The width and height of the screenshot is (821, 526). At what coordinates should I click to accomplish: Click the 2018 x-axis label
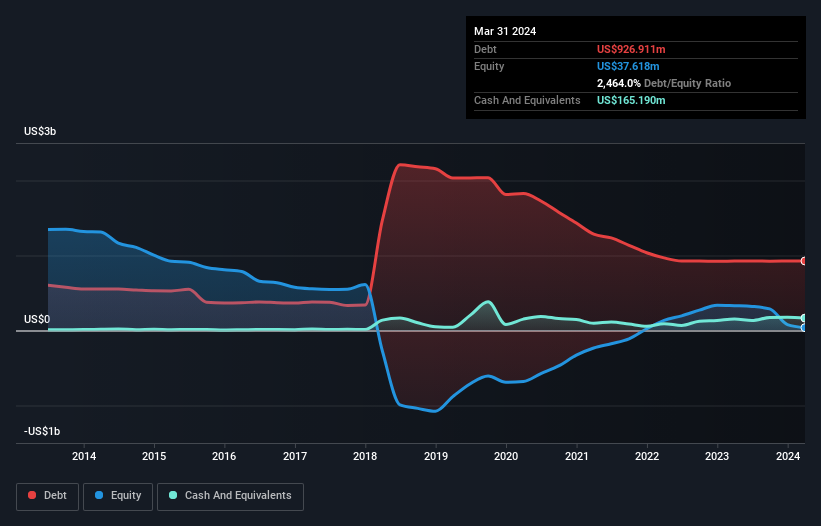(365, 456)
